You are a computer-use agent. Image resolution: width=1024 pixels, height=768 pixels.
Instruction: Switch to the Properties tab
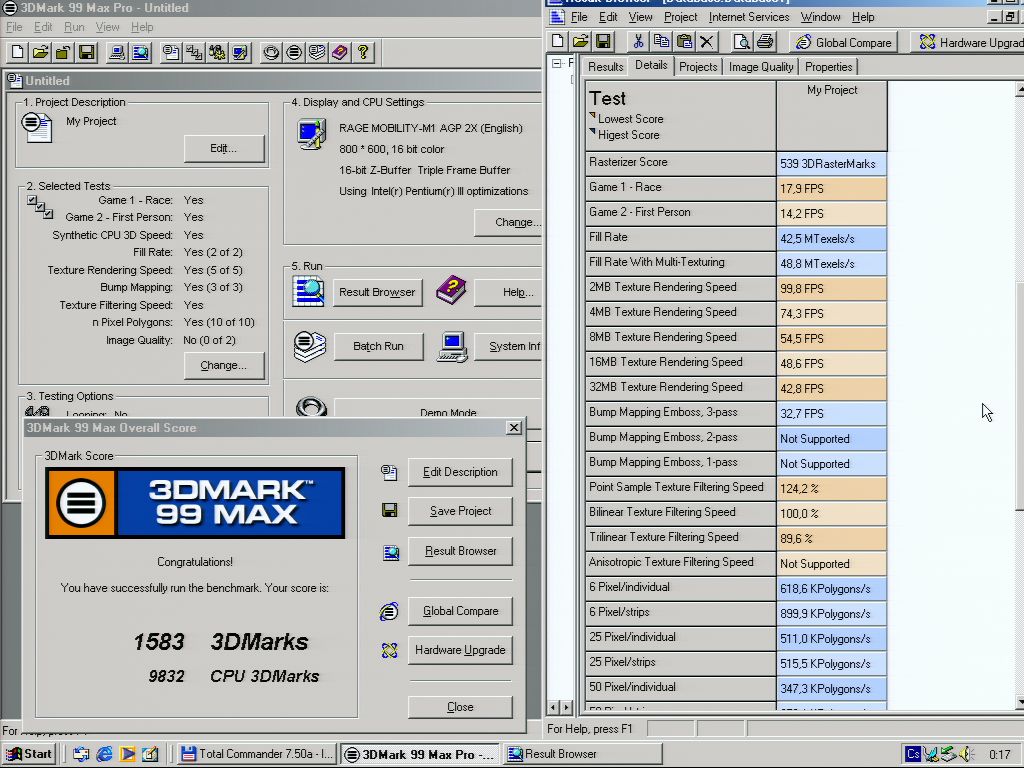[x=828, y=67]
